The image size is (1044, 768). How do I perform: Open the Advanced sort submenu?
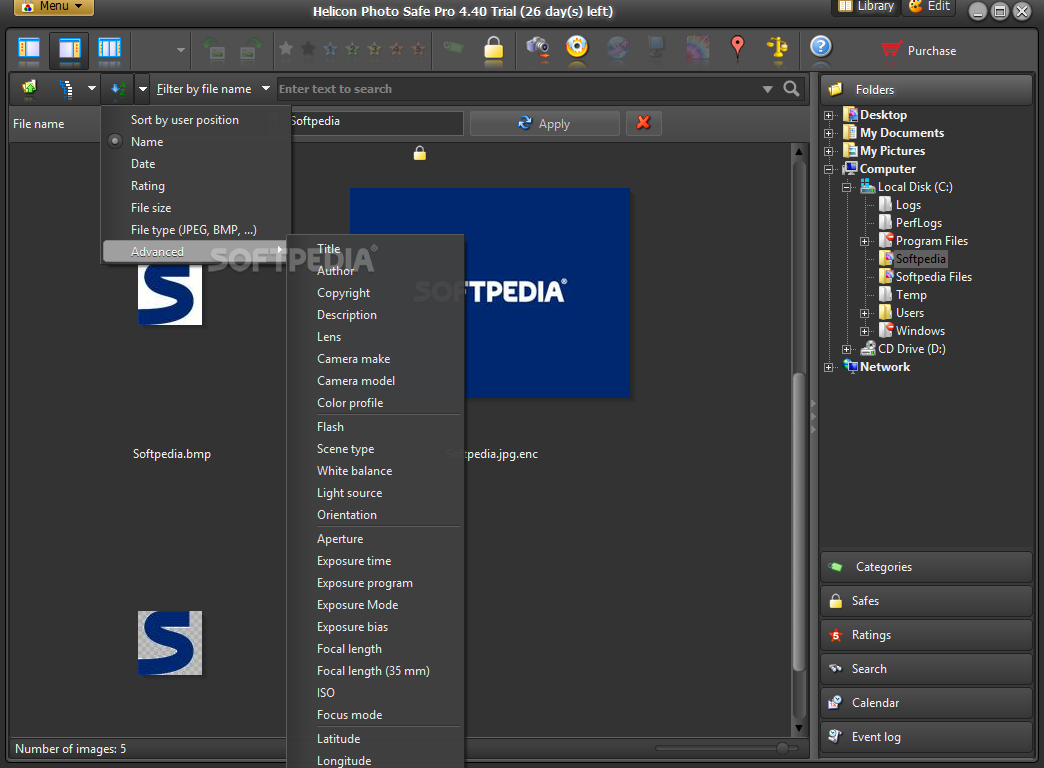pos(196,252)
